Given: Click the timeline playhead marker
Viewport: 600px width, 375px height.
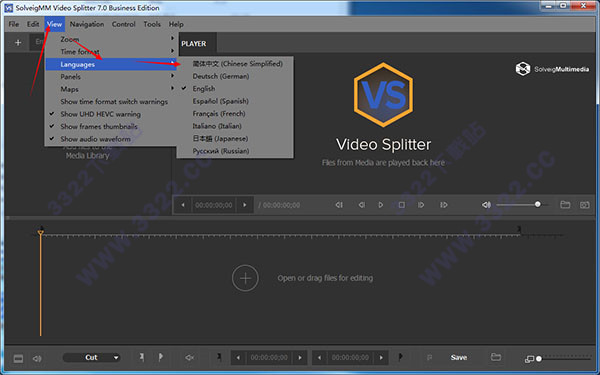Looking at the screenshot, I should click(x=41, y=232).
